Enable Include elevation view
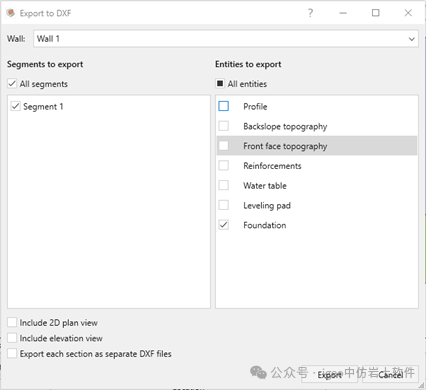Screen dimensions: 429x390 tap(12, 338)
